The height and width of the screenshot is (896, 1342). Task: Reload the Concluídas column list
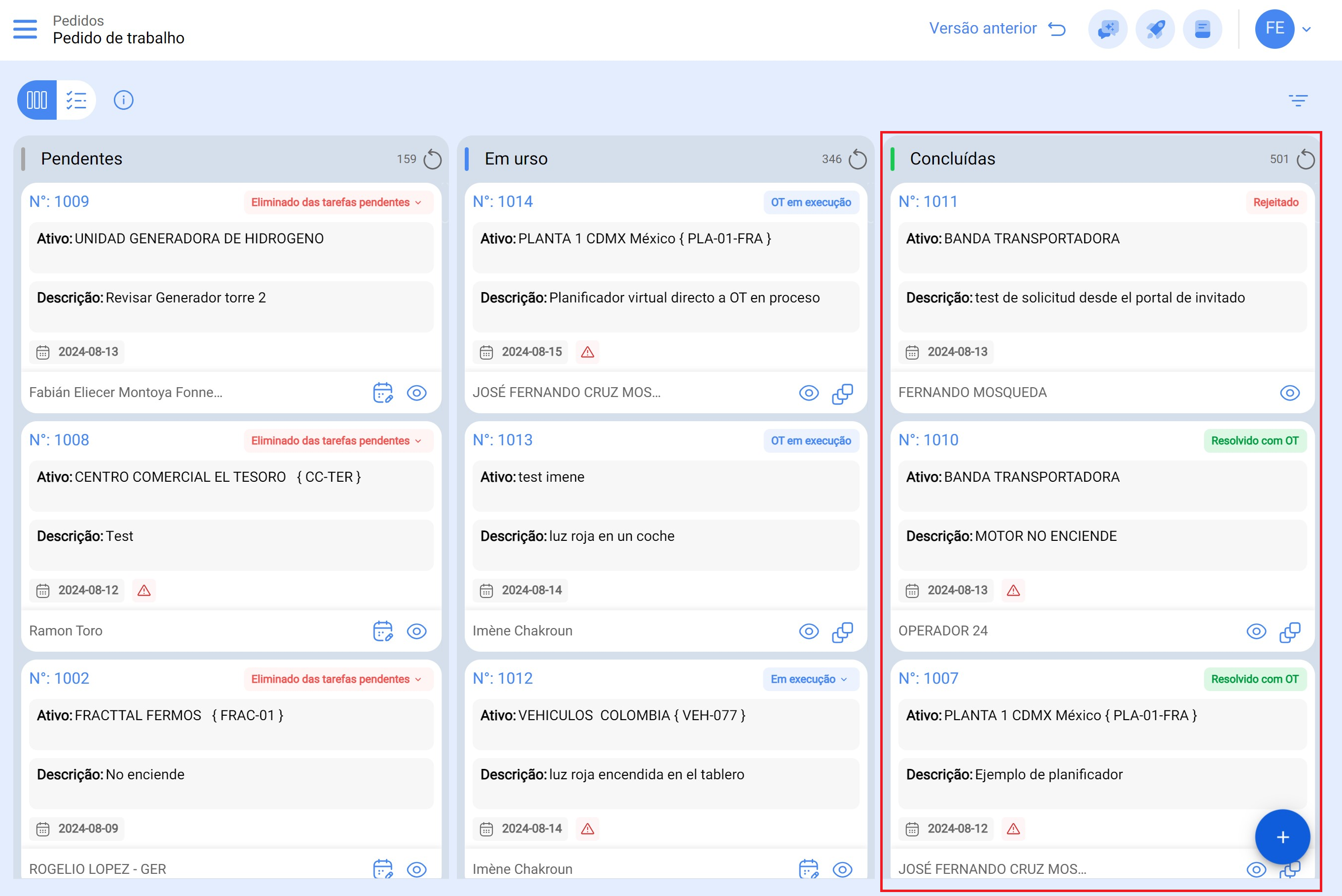click(1306, 160)
